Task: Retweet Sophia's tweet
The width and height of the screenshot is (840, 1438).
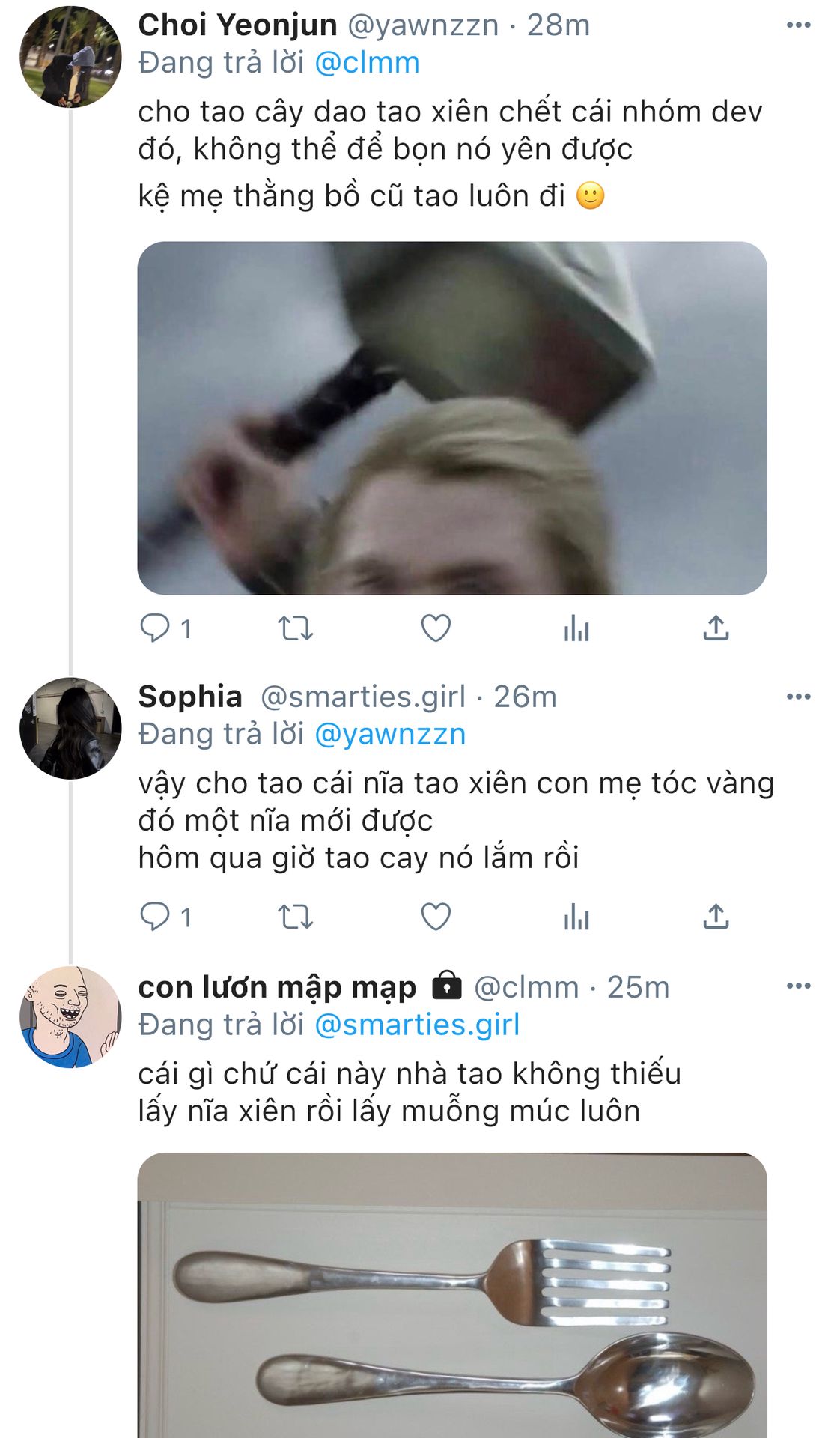Action: coord(295,917)
